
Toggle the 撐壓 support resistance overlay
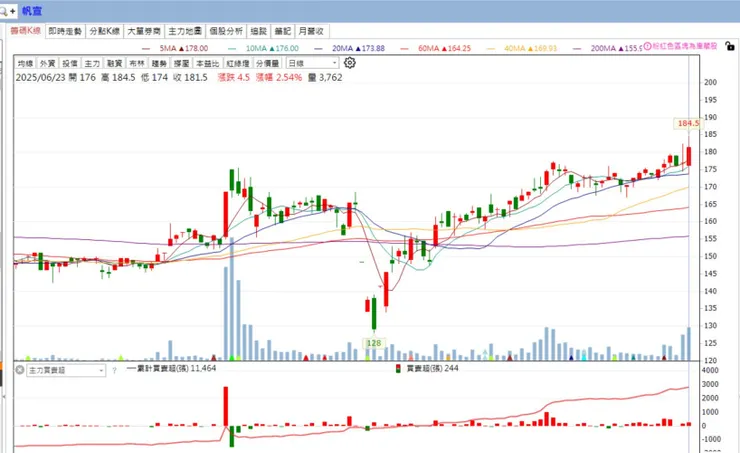[x=182, y=63]
